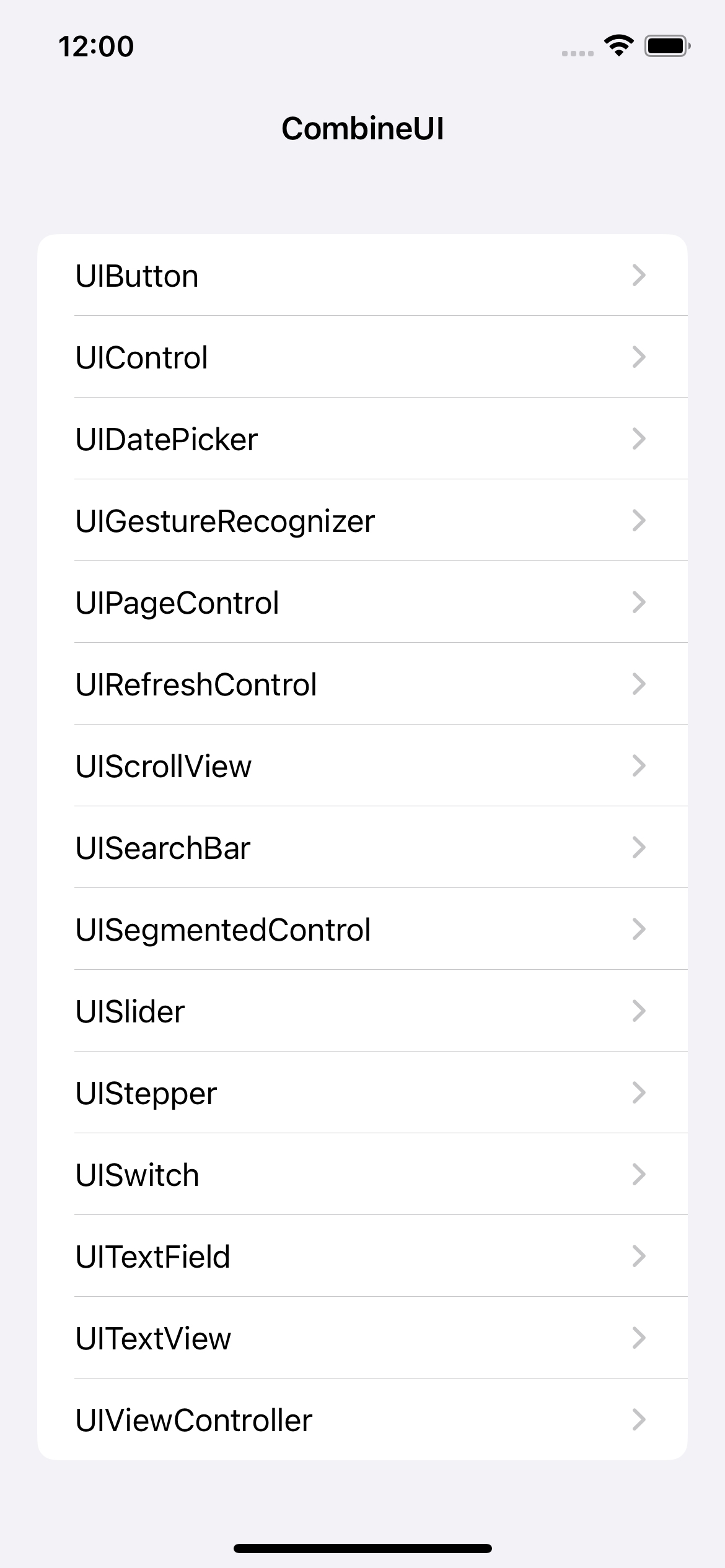This screenshot has height=1568, width=725.
Task: Tap the 12:00 clock in status bar
Action: [x=96, y=46]
